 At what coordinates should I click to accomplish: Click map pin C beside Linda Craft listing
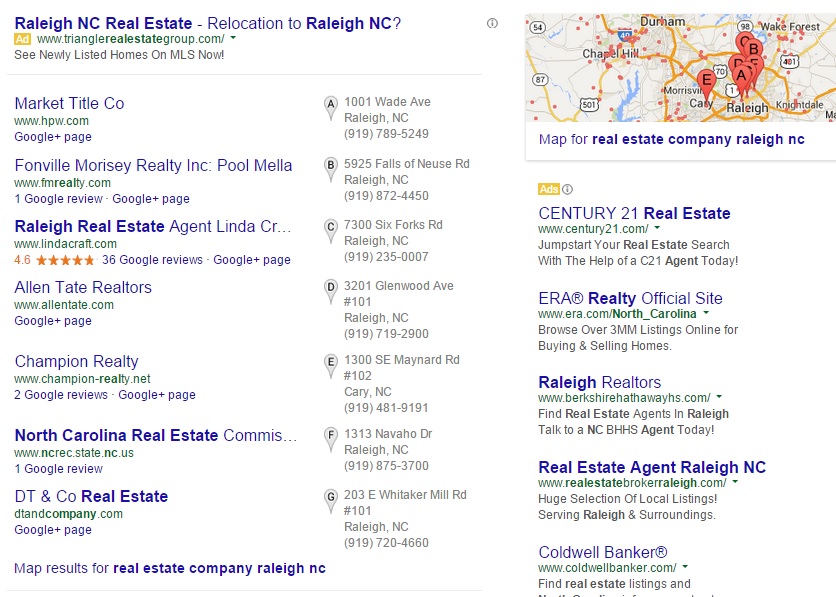click(331, 230)
